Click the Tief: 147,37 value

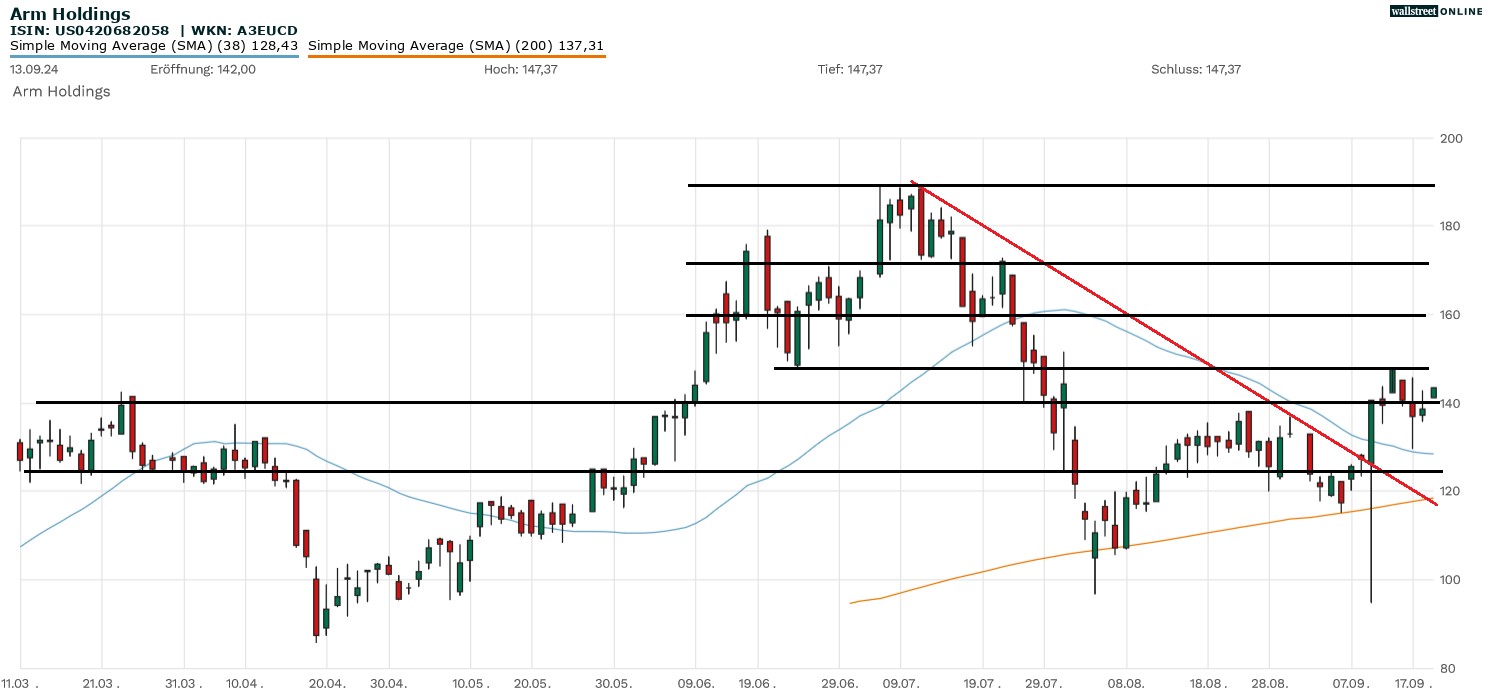point(850,70)
